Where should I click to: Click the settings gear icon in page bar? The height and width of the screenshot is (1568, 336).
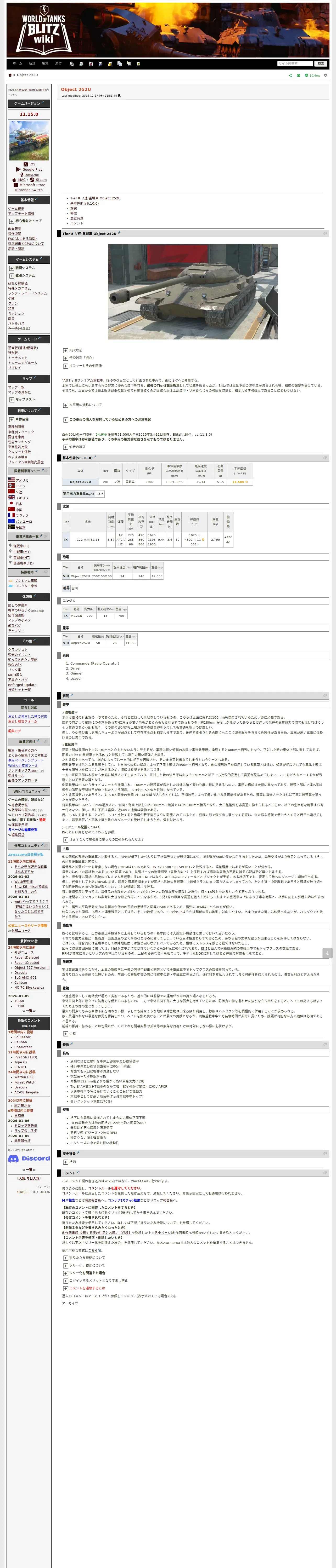325,76
